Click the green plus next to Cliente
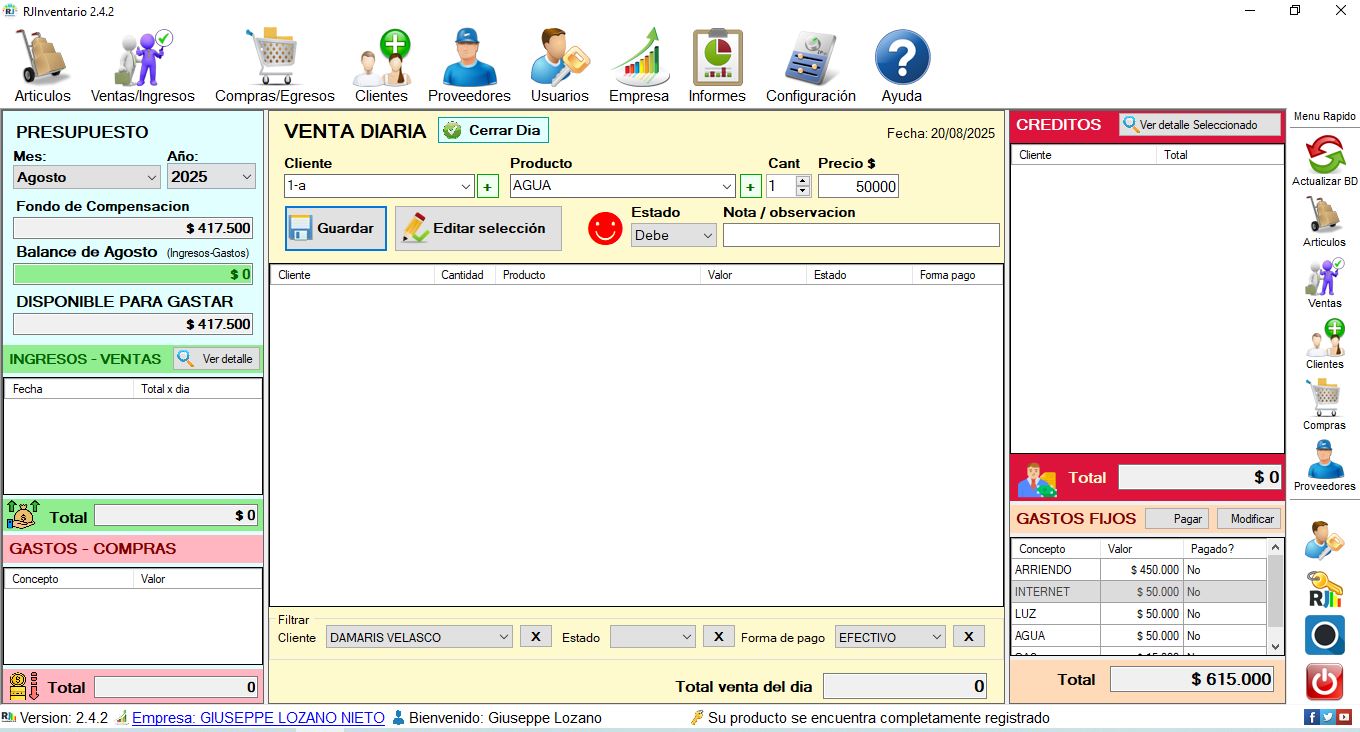This screenshot has width=1360, height=732. (487, 186)
